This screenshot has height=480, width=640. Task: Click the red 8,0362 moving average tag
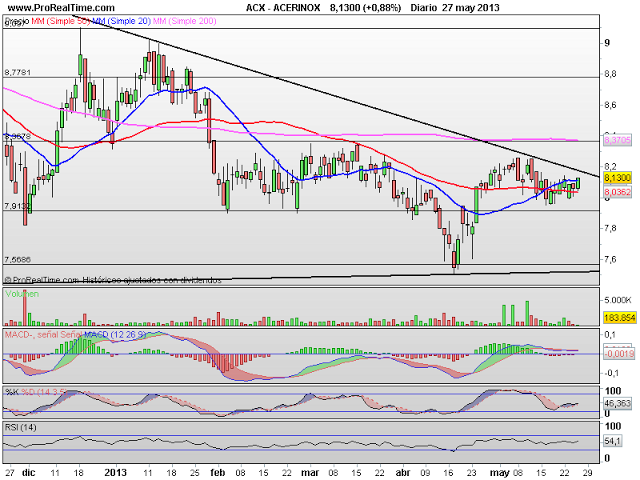(x=618, y=192)
